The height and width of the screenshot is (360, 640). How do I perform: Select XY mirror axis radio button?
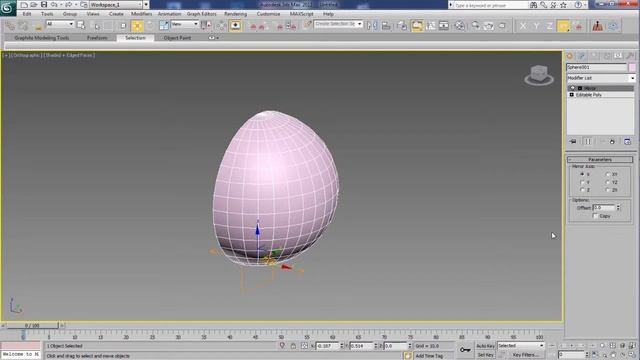point(608,174)
